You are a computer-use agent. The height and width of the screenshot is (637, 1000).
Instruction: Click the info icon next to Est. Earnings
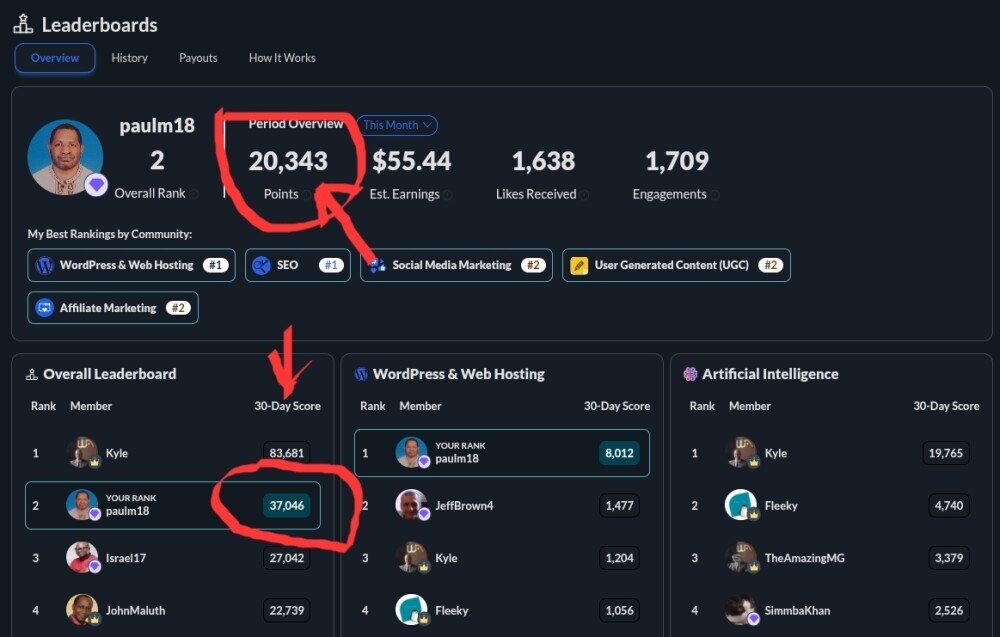448,195
